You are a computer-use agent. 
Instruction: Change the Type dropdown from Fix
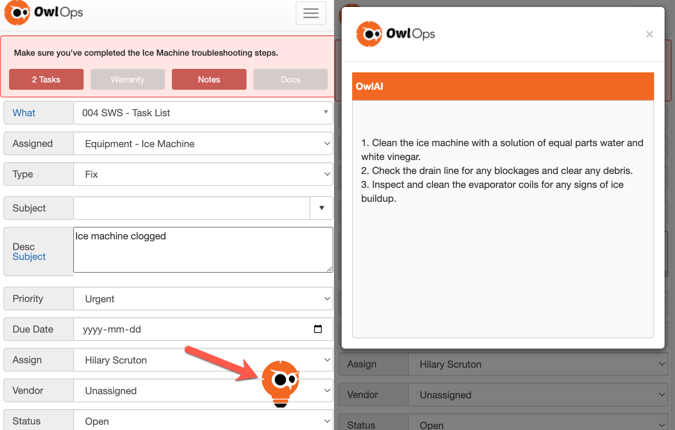click(x=203, y=174)
